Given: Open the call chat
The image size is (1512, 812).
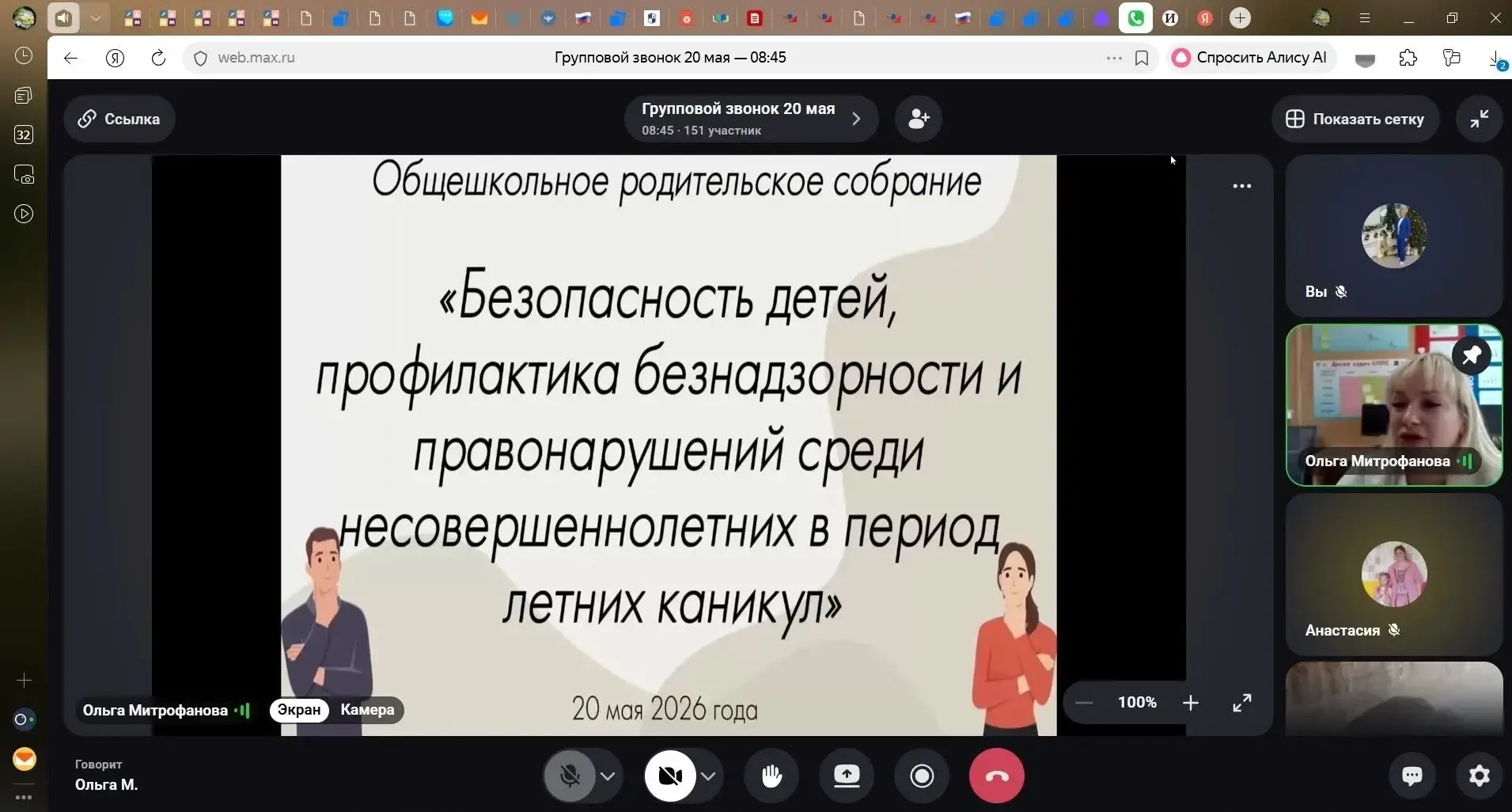Looking at the screenshot, I should point(1412,776).
